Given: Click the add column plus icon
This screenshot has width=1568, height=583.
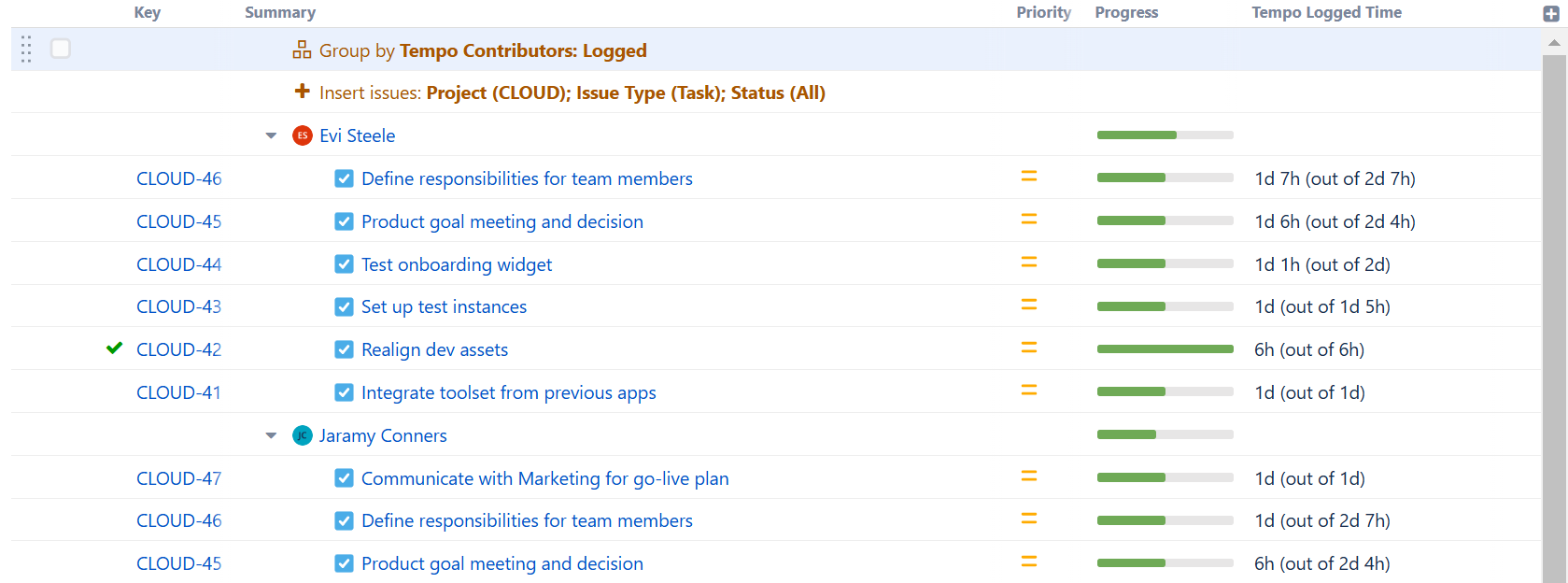Looking at the screenshot, I should [1551, 14].
